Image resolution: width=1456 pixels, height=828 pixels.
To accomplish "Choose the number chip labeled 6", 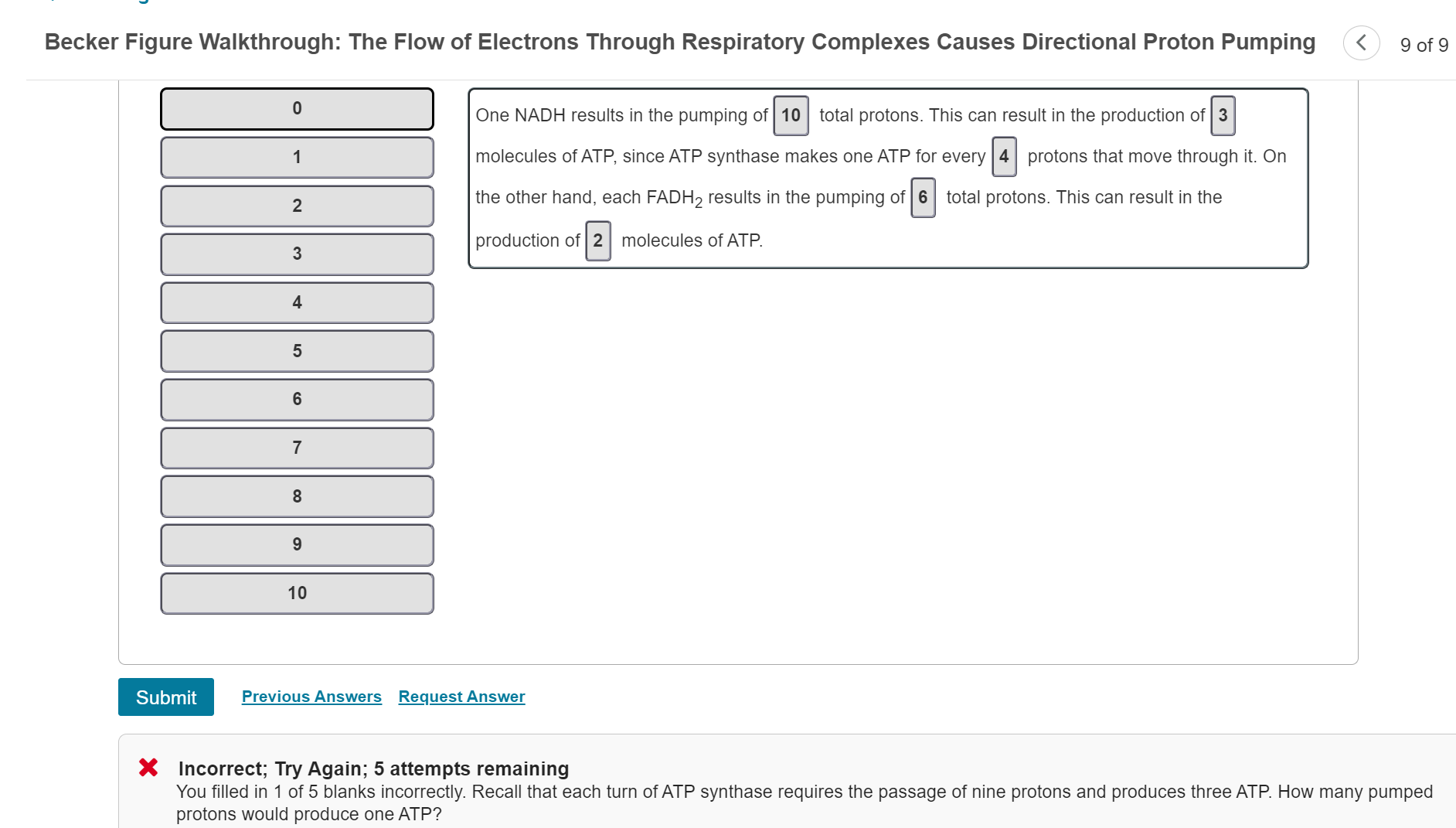I will pos(297,399).
